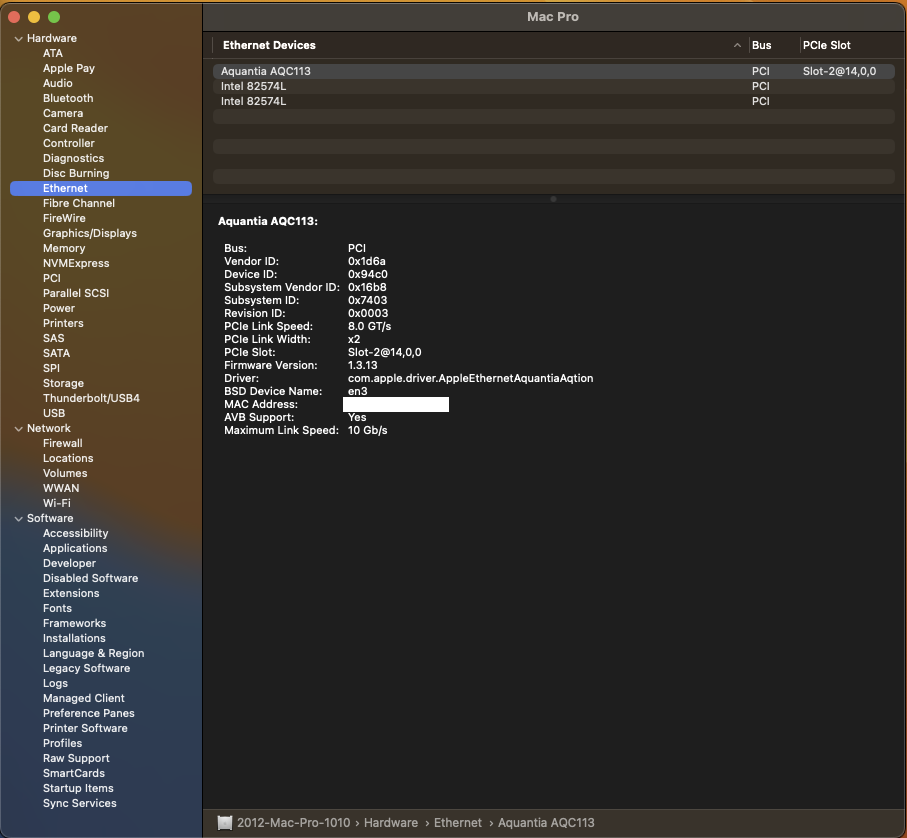This screenshot has height=838, width=907.
Task: Select Disc Burning item
Action: (x=76, y=173)
